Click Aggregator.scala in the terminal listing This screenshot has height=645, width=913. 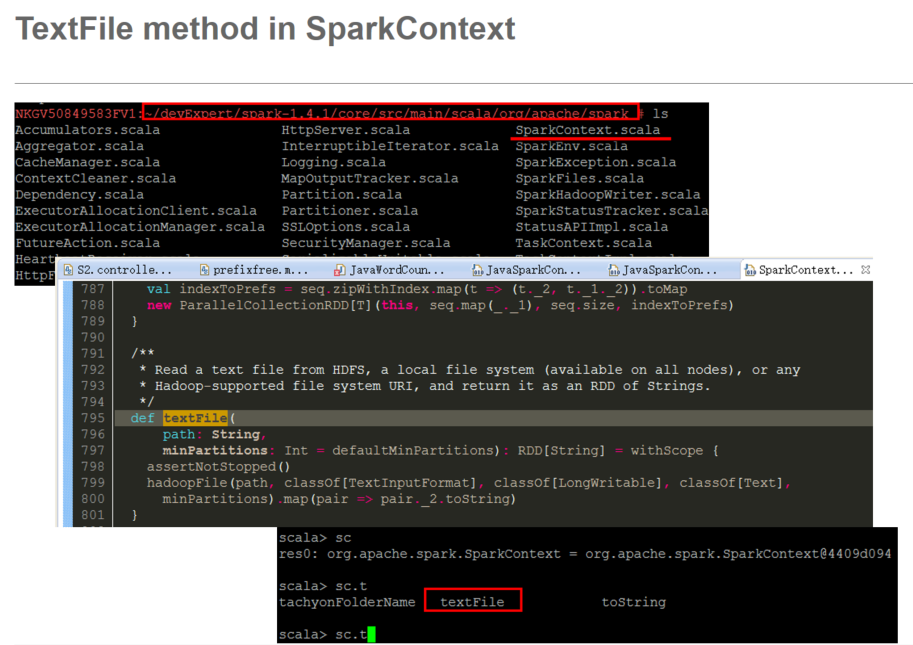coord(79,146)
